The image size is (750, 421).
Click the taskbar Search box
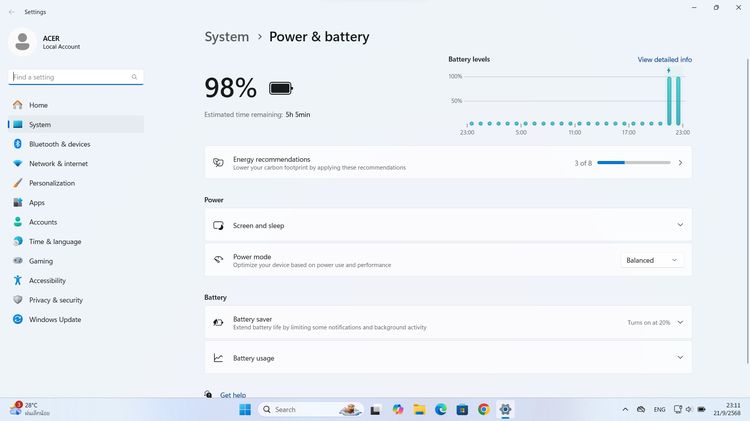point(311,410)
